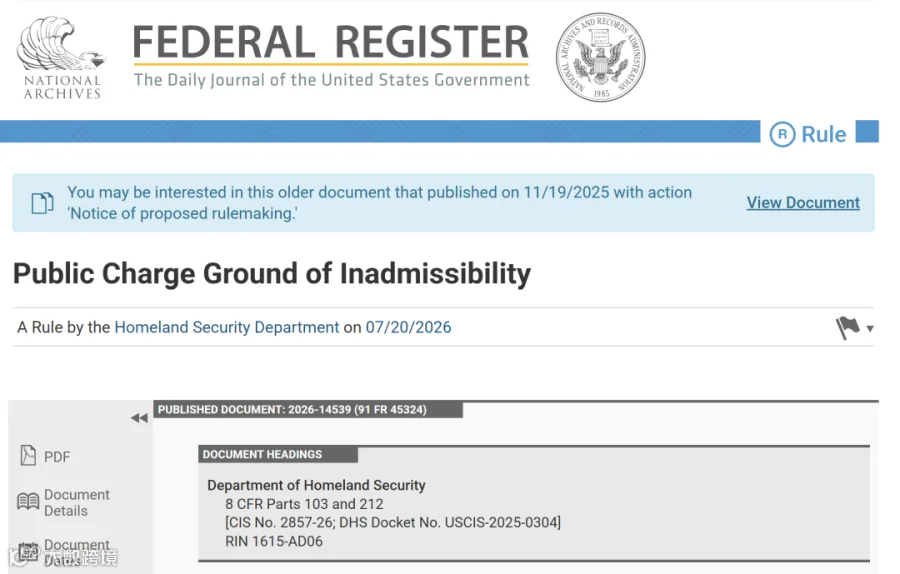The image size is (900, 574).
Task: Click the circled R Rule icon
Action: (782, 134)
